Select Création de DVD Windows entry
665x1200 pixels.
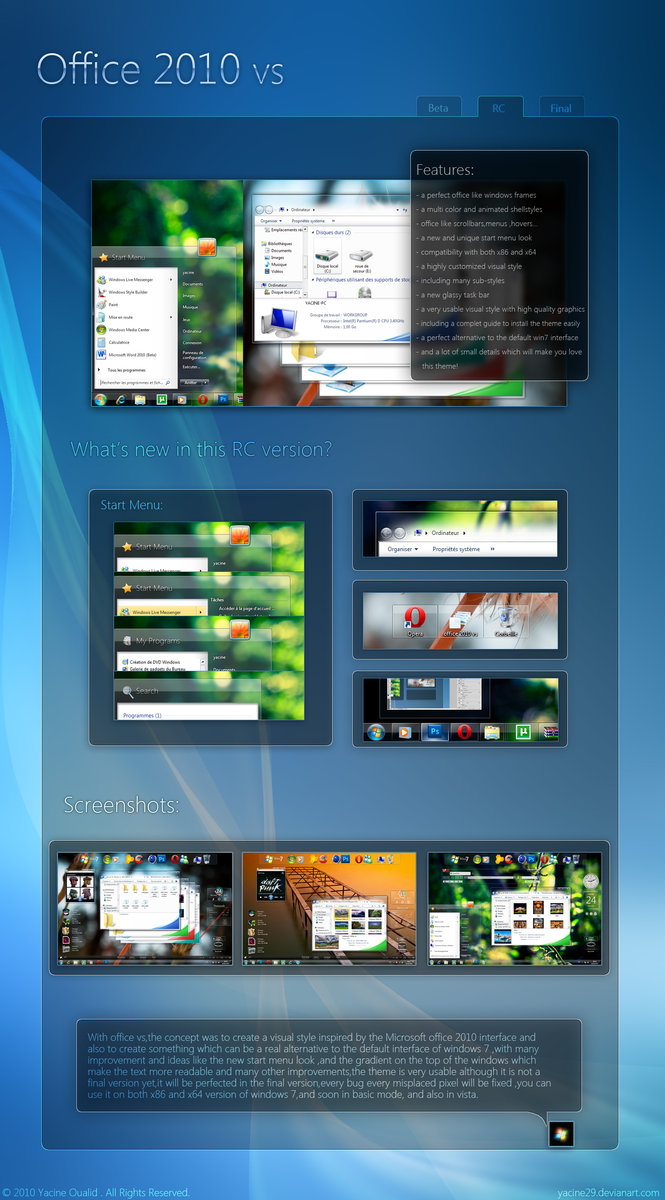(152, 662)
